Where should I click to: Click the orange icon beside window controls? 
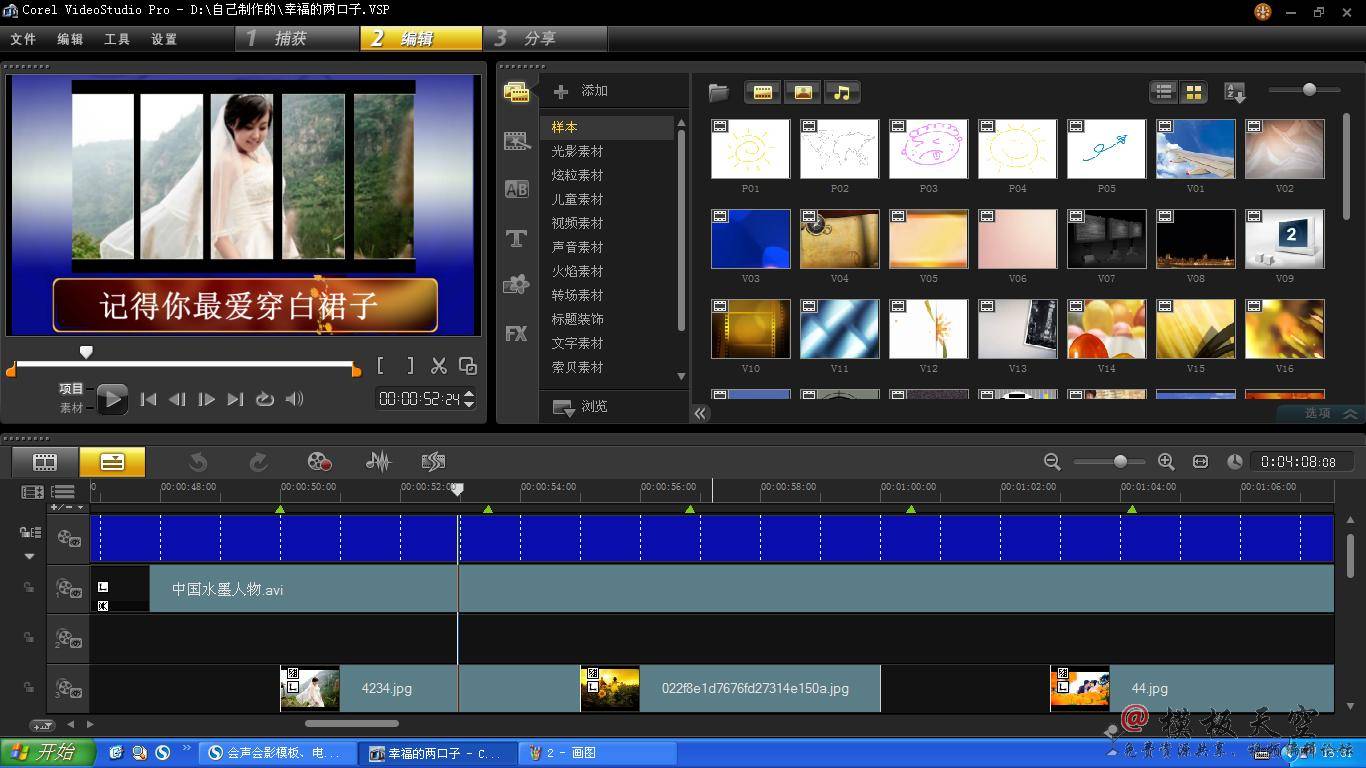click(1263, 11)
